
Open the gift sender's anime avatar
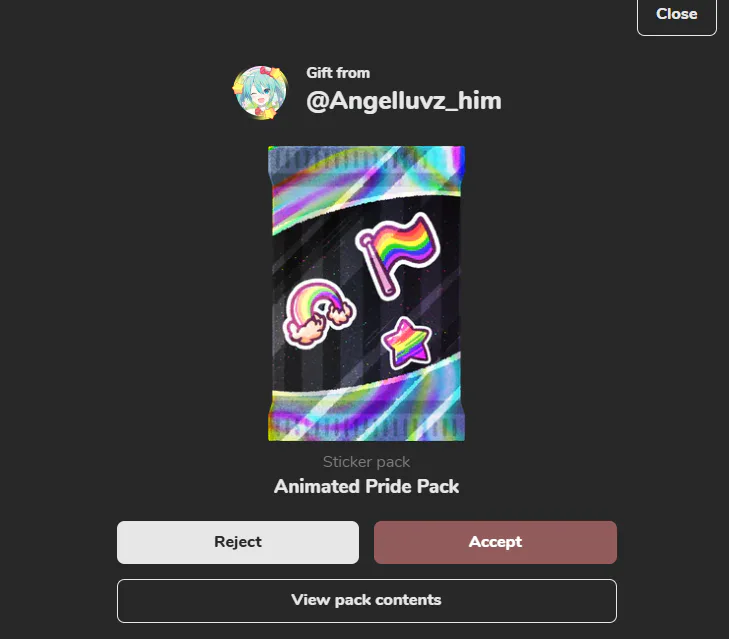(259, 93)
